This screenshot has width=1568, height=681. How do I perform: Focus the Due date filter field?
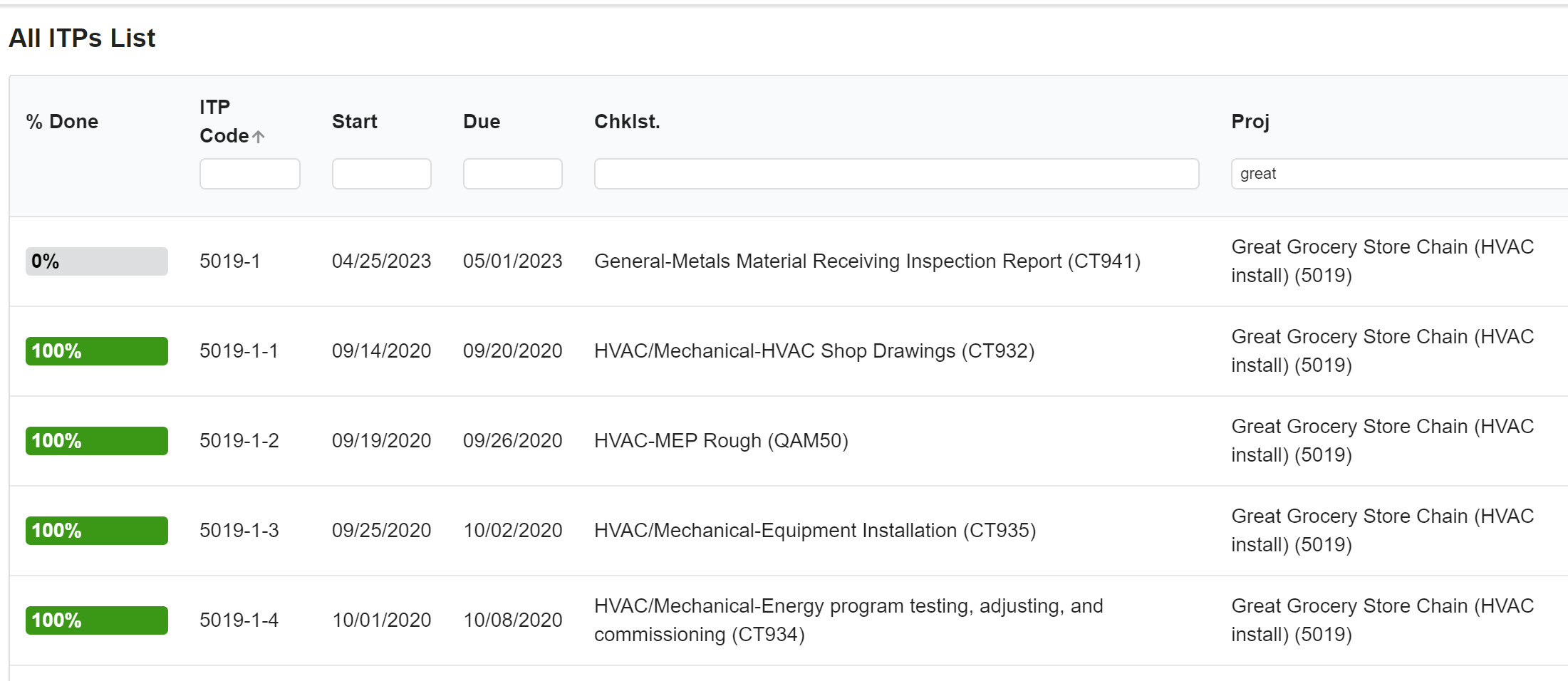pyautogui.click(x=512, y=174)
